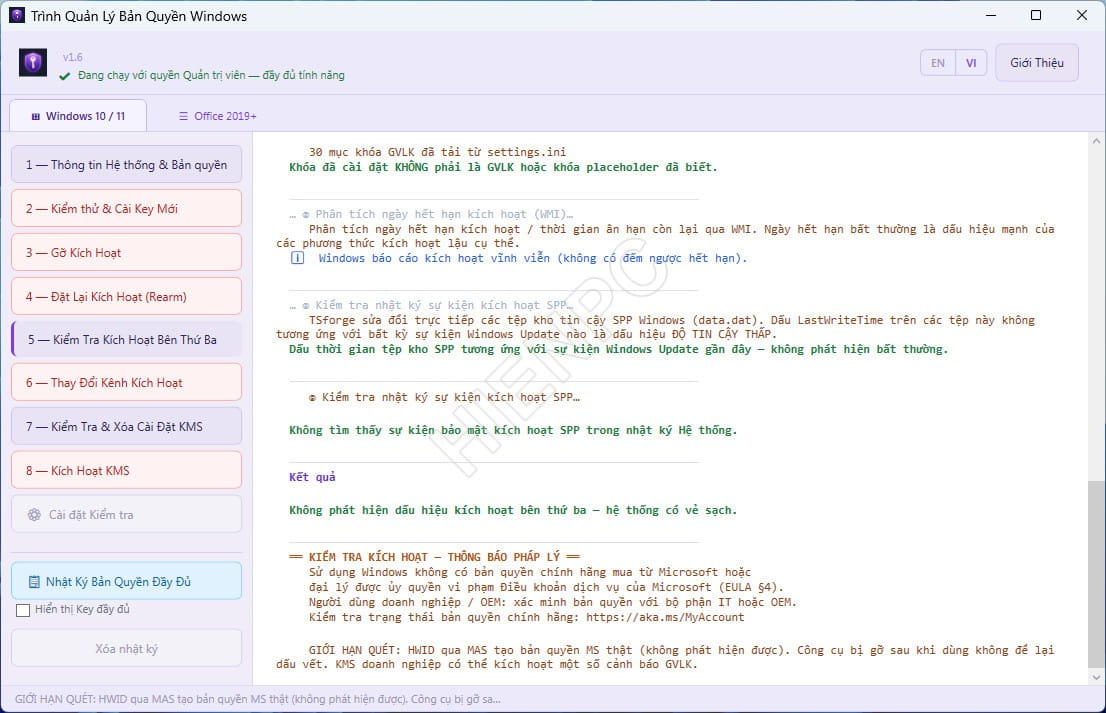1106x713 pixels.
Task: Minimize the Trình Quản Lý Bản Quyền window
Action: [x=991, y=16]
